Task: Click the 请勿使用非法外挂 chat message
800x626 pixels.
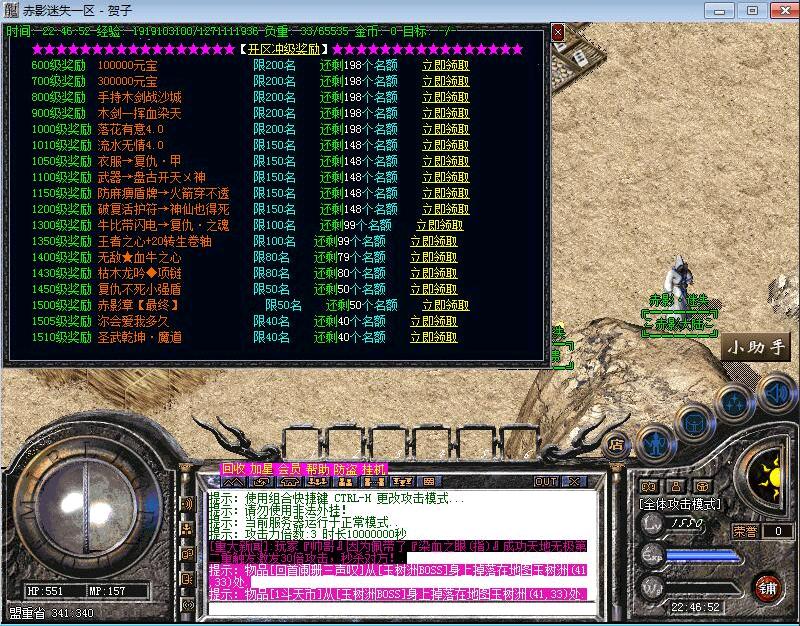Action: tap(279, 510)
